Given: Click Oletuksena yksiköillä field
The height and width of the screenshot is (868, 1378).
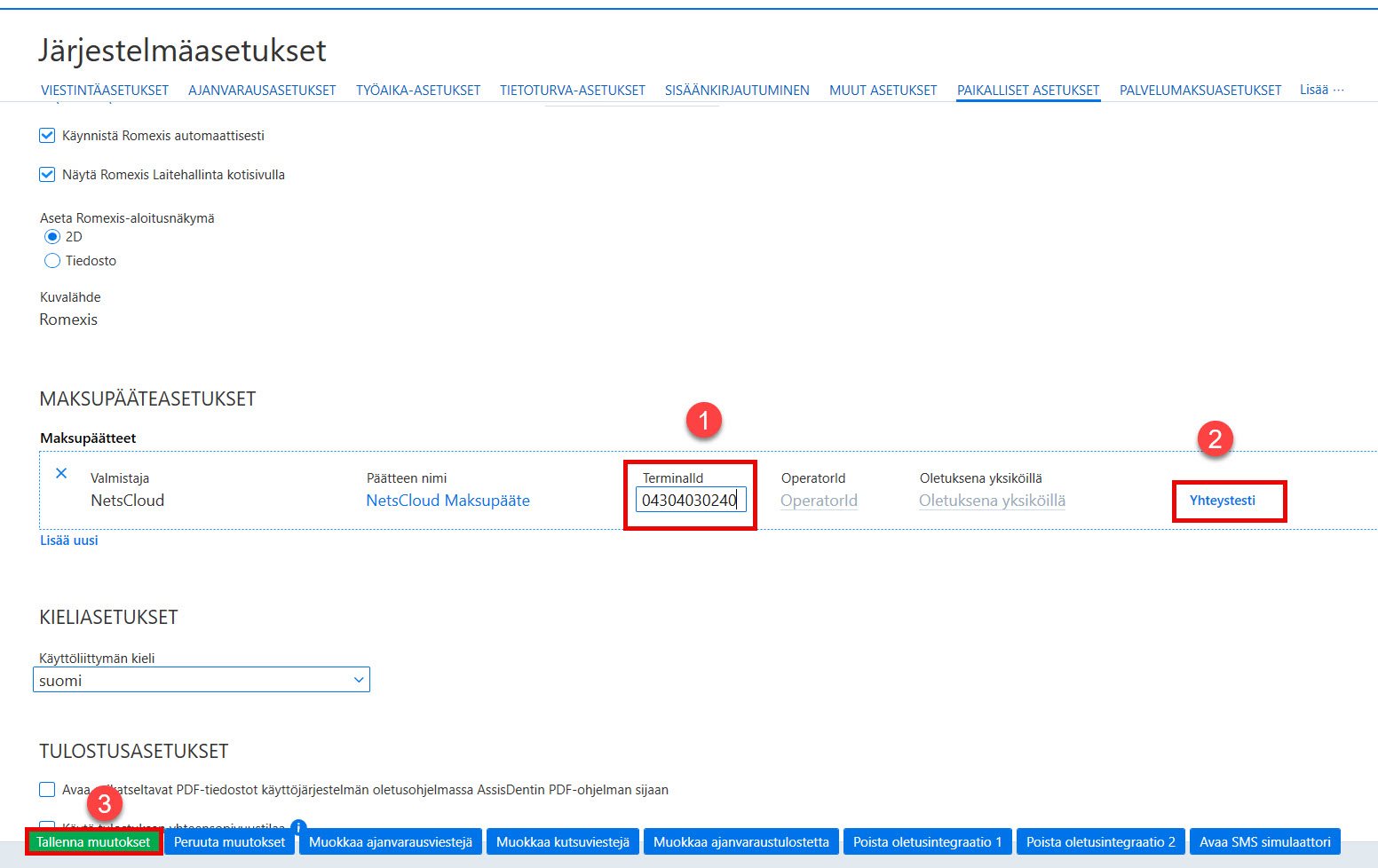Looking at the screenshot, I should coord(992,501).
